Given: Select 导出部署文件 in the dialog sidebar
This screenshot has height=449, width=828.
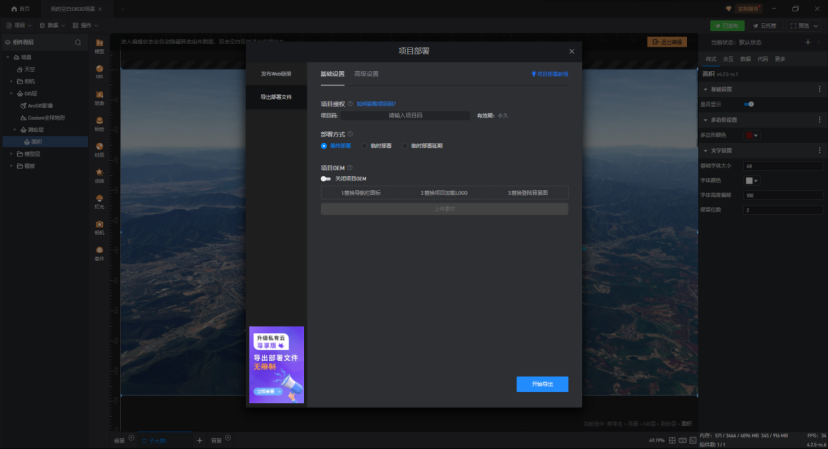Looking at the screenshot, I should pos(276,97).
